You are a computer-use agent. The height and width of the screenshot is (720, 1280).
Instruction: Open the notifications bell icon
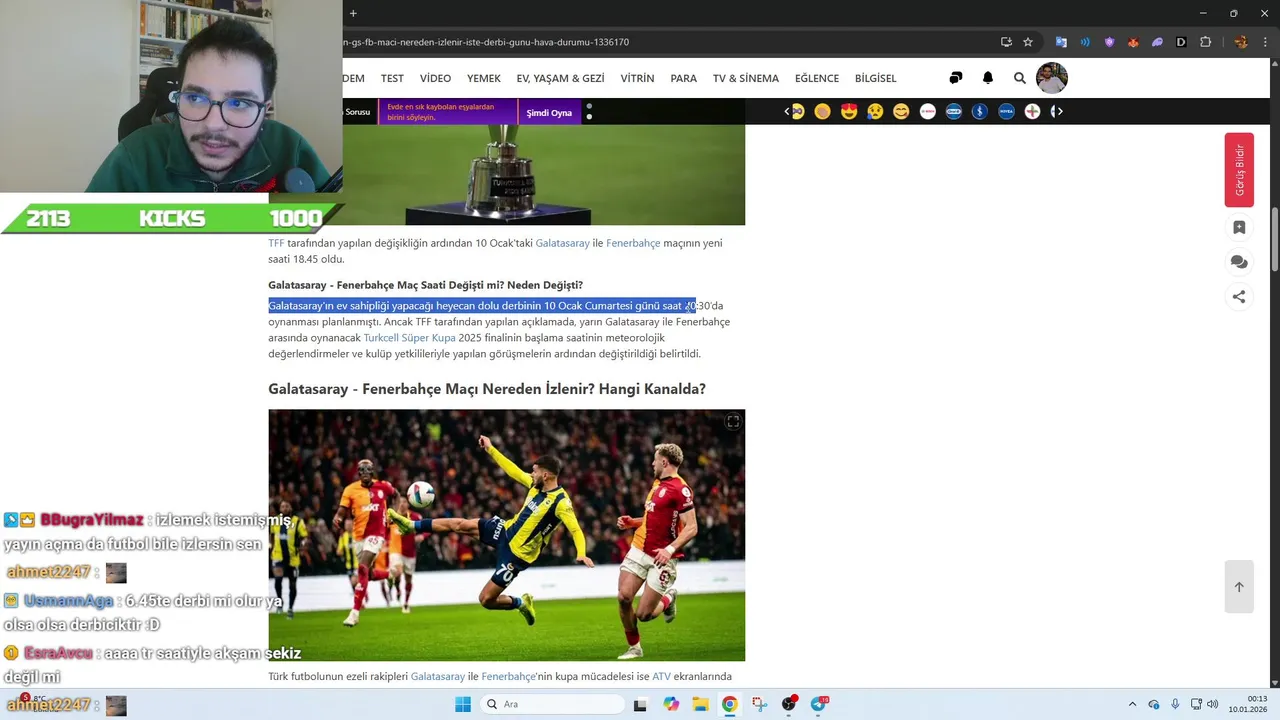point(988,78)
